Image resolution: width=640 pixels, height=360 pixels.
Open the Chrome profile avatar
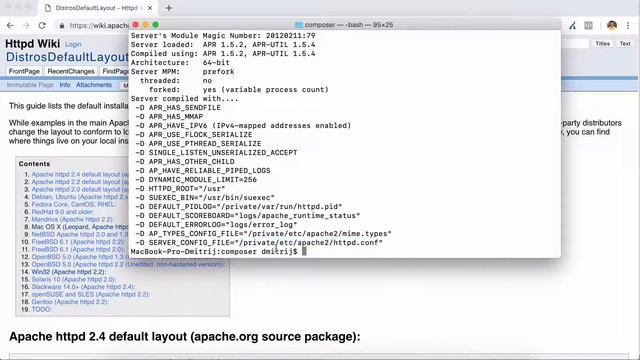click(611, 25)
